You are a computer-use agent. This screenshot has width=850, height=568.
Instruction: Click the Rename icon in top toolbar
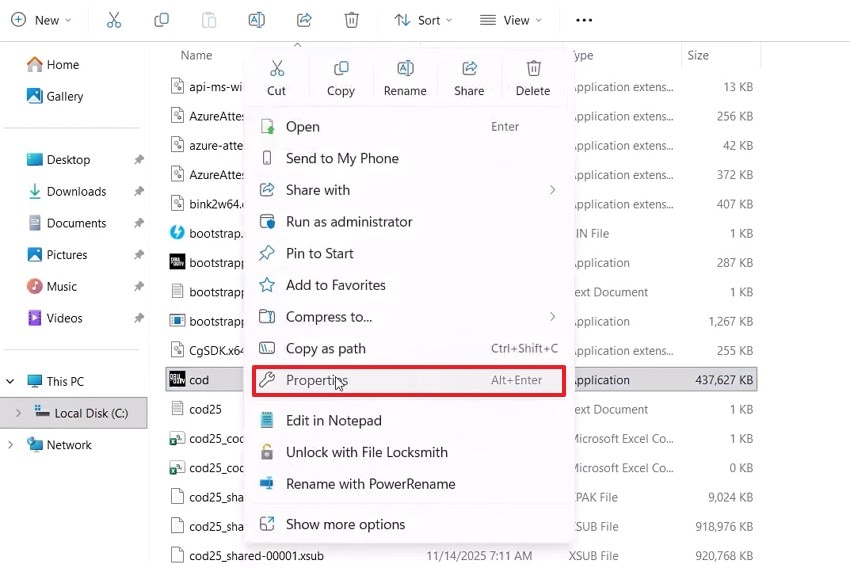pyautogui.click(x=256, y=20)
